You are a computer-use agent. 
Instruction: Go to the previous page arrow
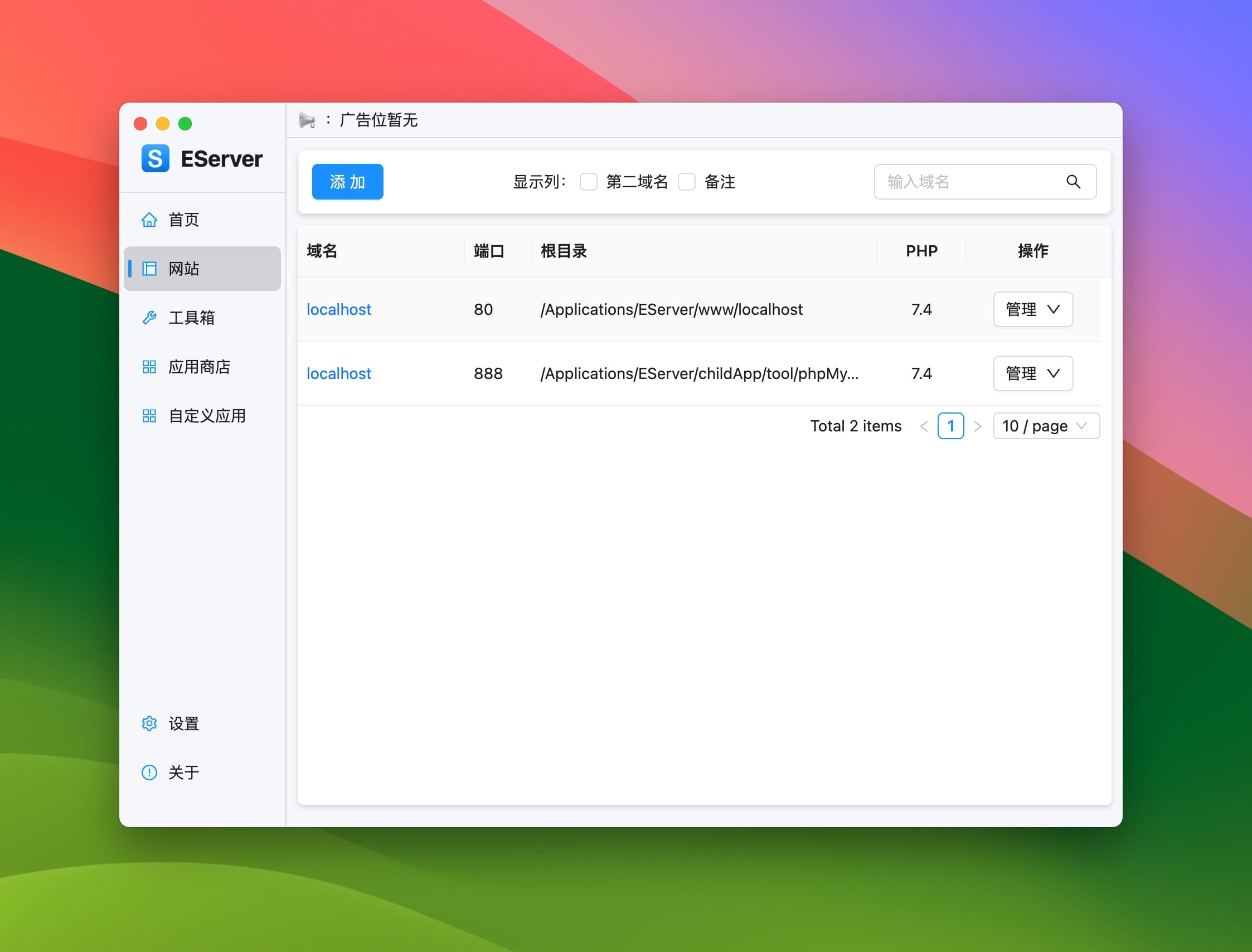click(x=924, y=426)
